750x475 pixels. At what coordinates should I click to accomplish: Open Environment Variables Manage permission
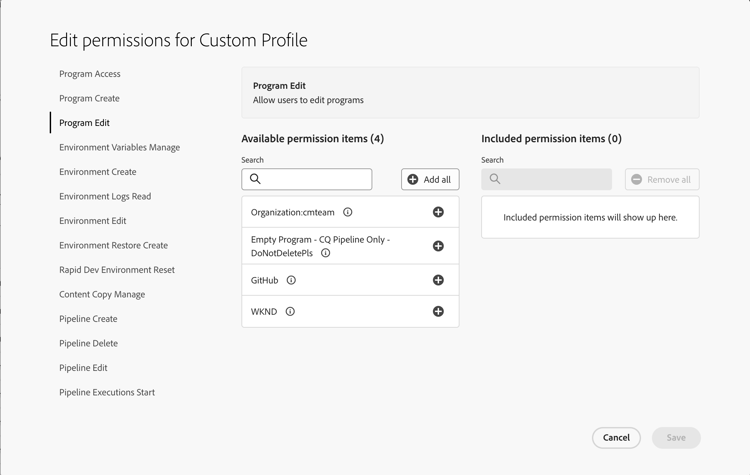(119, 147)
